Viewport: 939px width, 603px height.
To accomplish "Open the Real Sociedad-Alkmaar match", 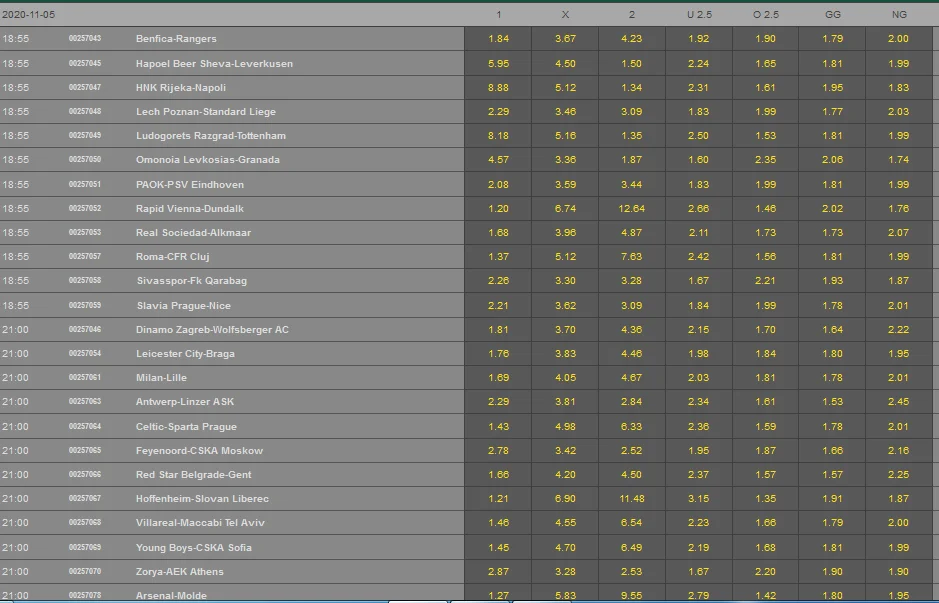I will [x=193, y=233].
